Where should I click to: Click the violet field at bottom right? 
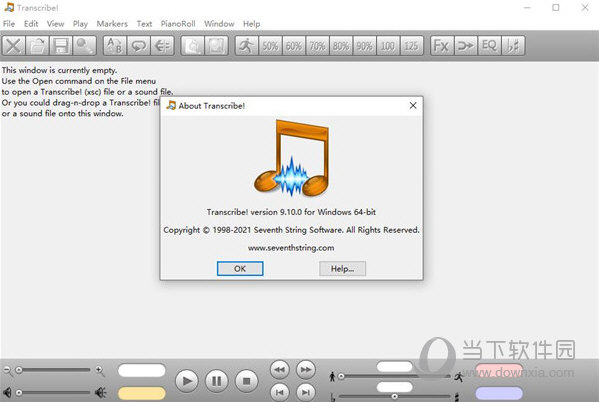point(499,393)
